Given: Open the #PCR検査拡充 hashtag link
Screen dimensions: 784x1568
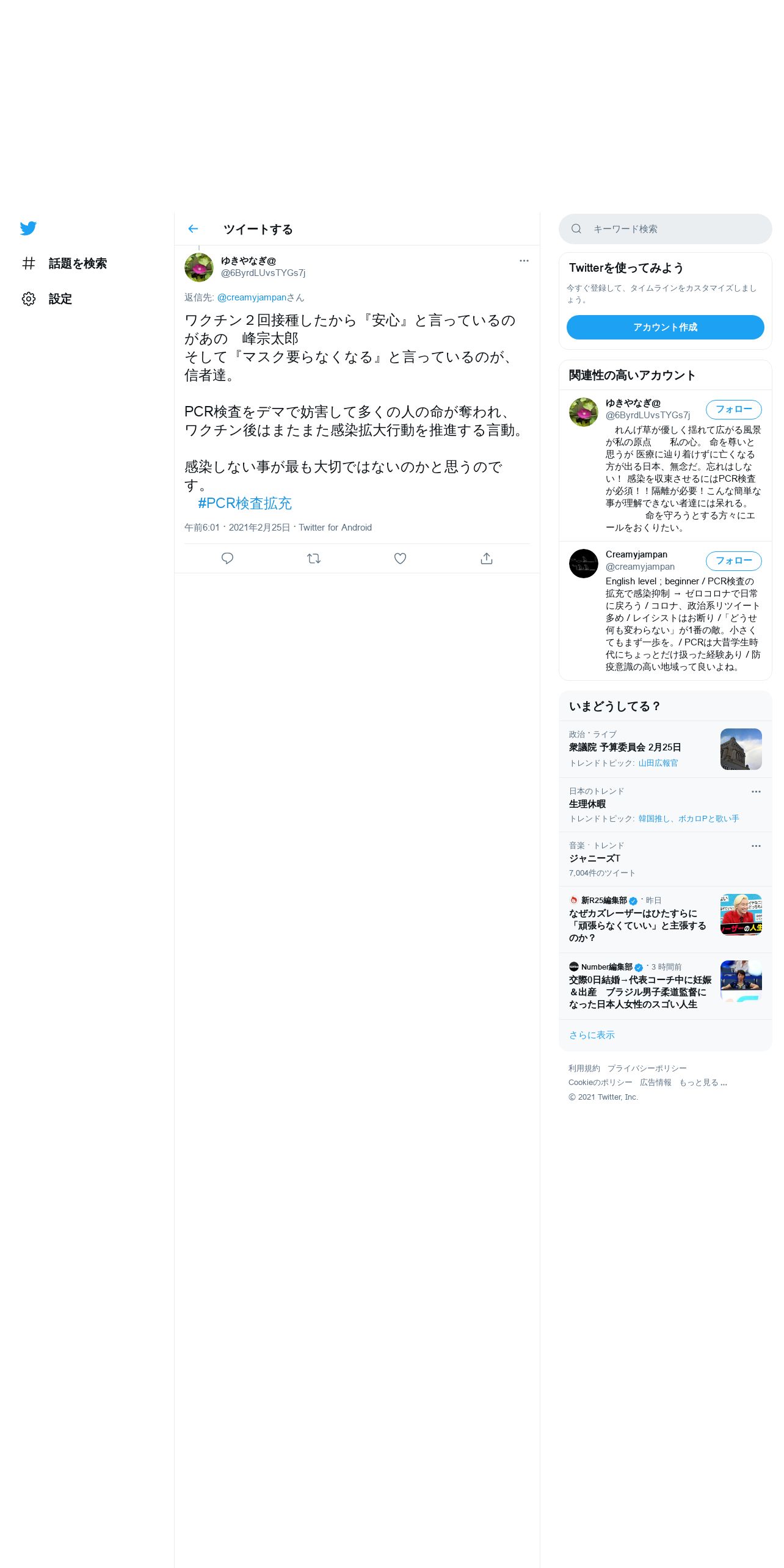Looking at the screenshot, I should click(245, 503).
